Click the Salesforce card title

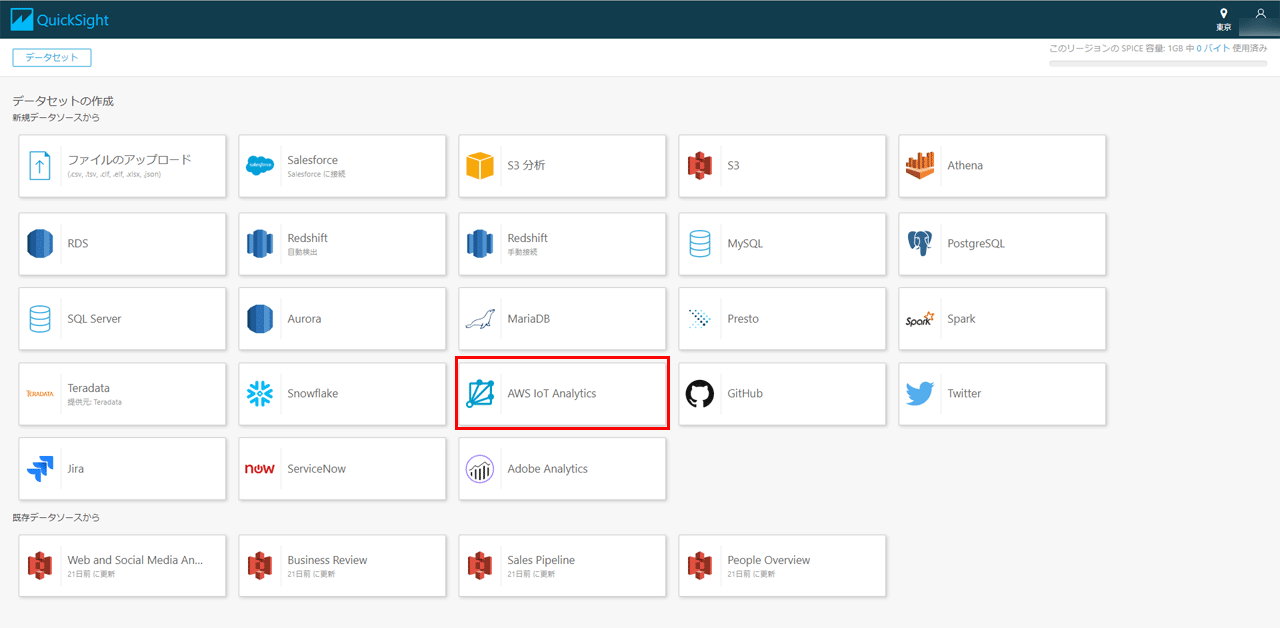(312, 160)
